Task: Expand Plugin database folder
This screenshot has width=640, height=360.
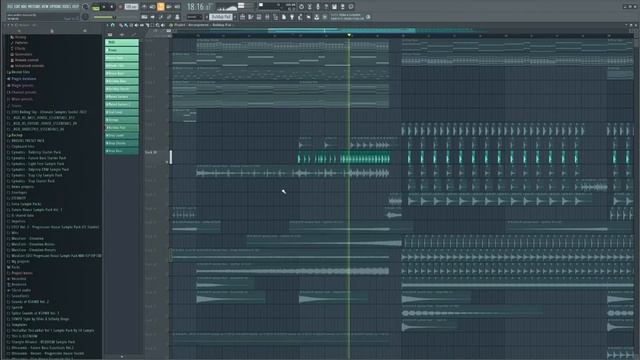Action: (x=24, y=79)
